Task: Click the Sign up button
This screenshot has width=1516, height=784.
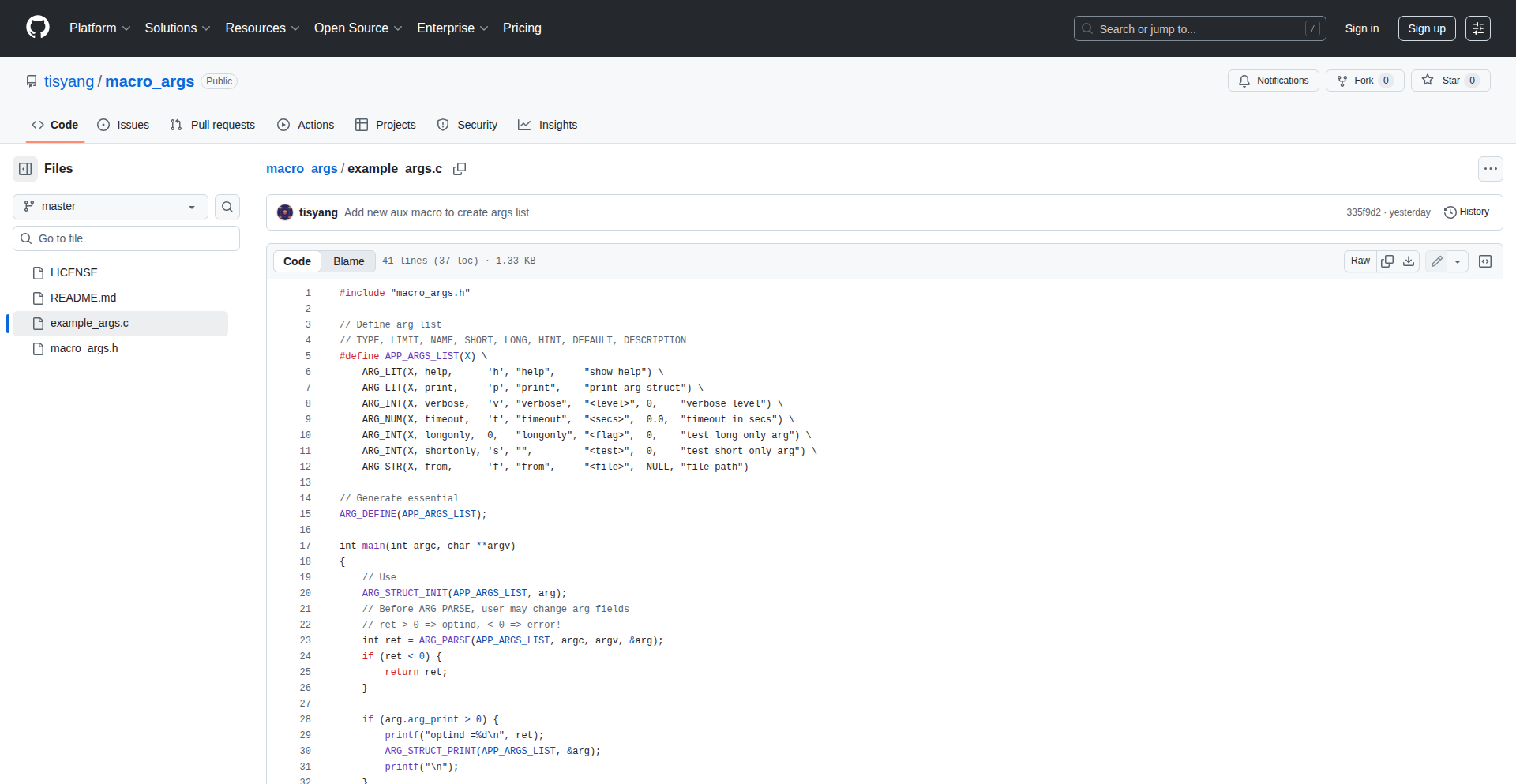Action: tap(1426, 28)
